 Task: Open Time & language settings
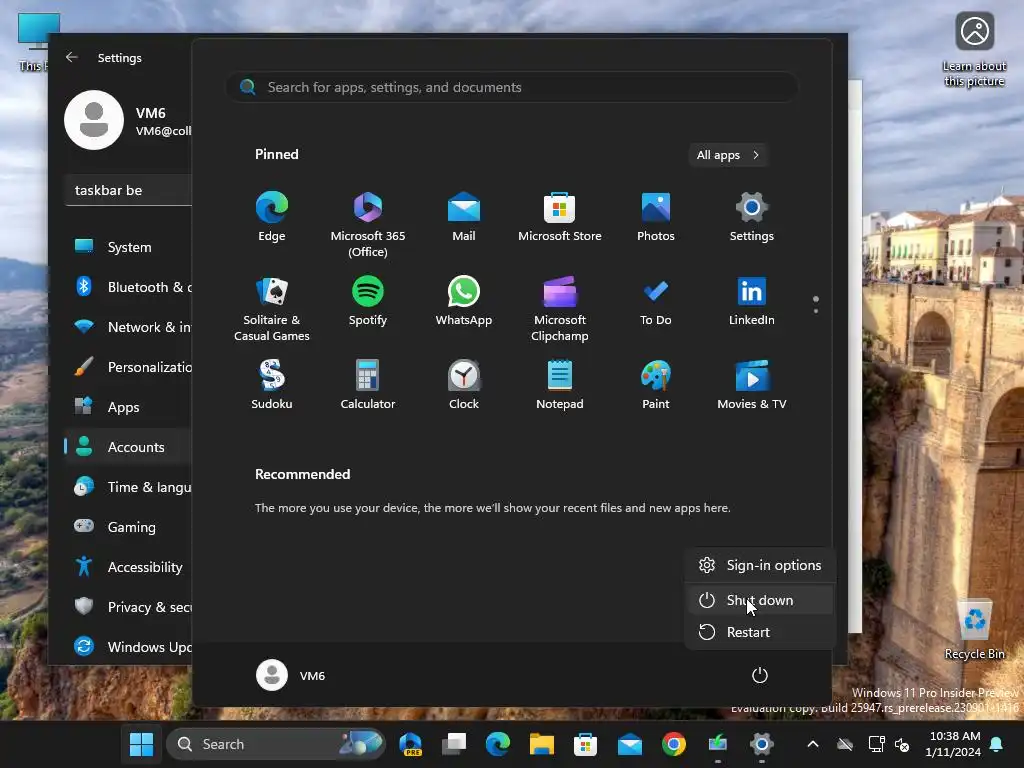click(129, 487)
